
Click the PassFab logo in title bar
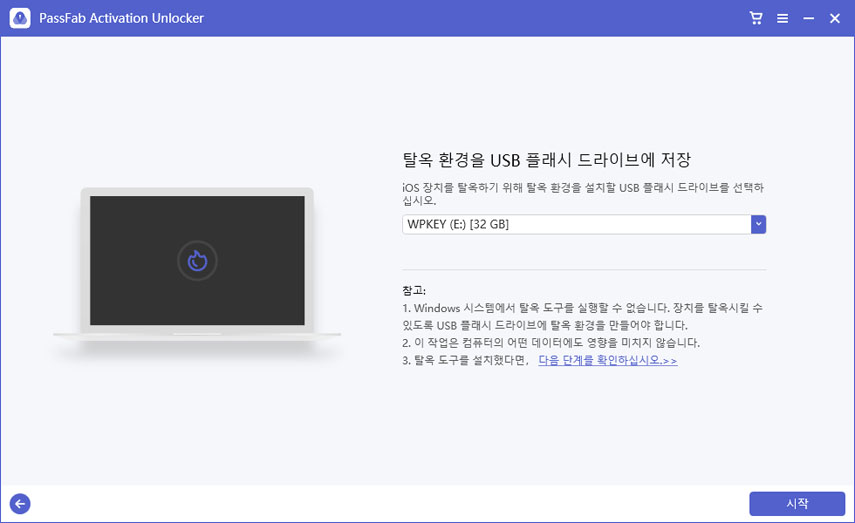[20, 18]
